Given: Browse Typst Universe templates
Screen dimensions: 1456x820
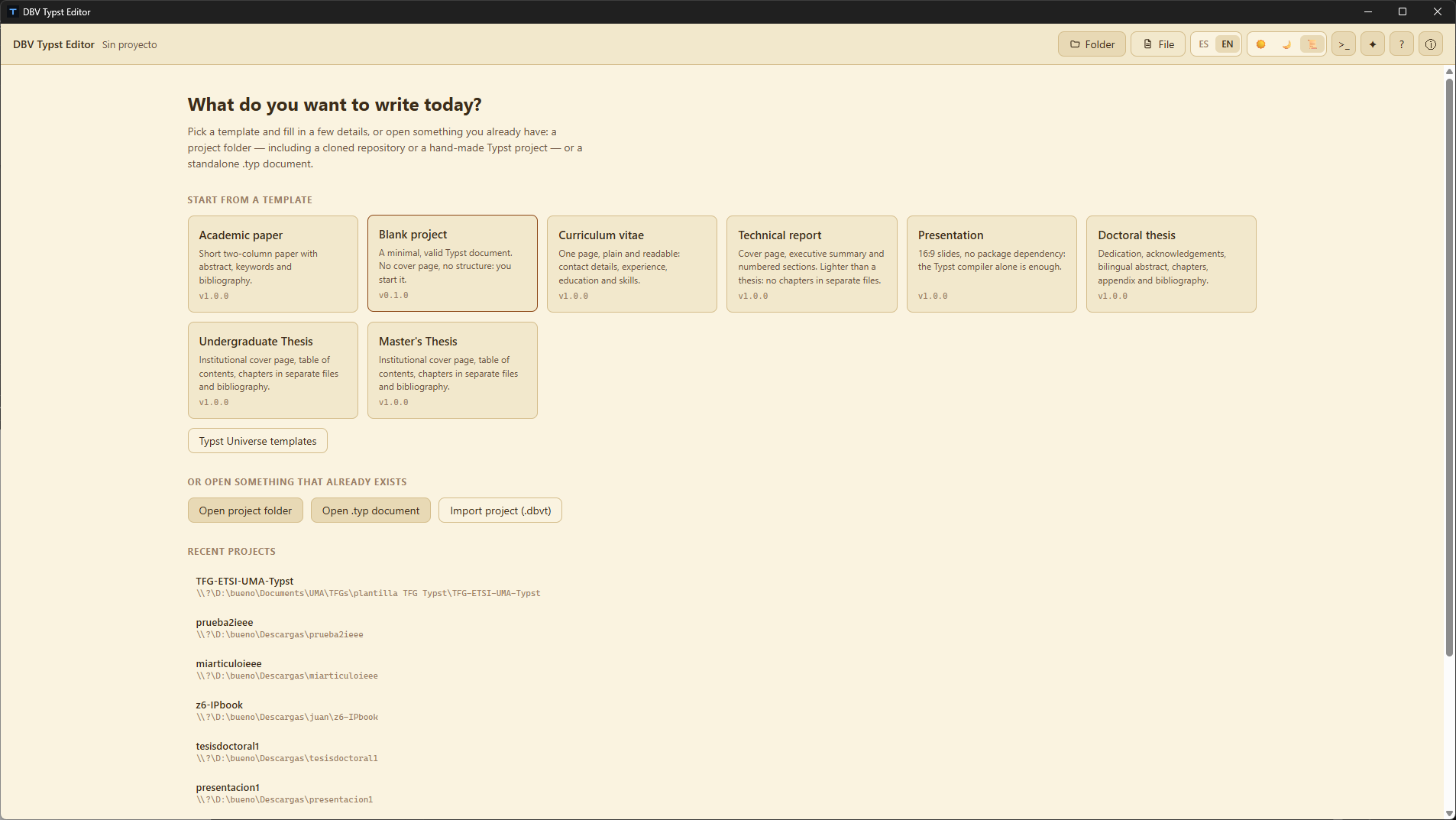Looking at the screenshot, I should pos(257,441).
